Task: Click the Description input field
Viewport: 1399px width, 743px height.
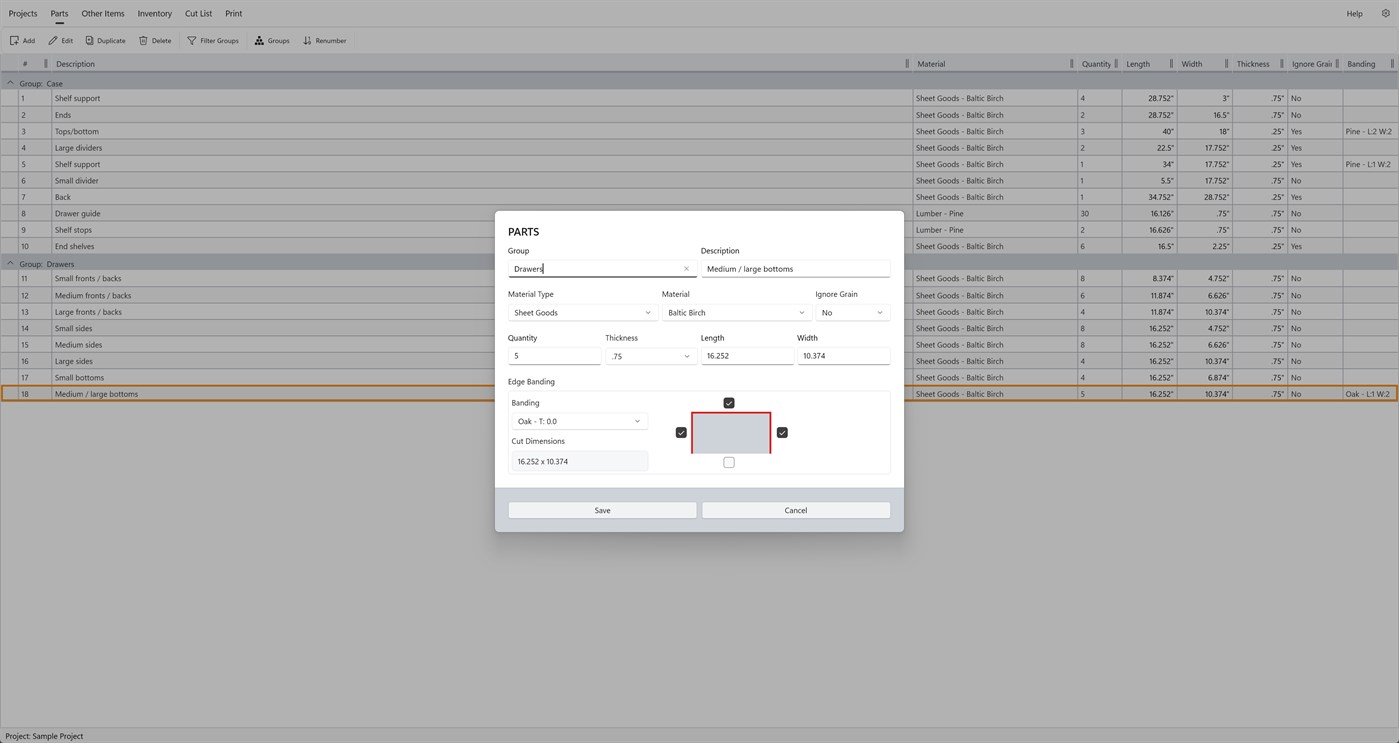Action: pos(796,269)
